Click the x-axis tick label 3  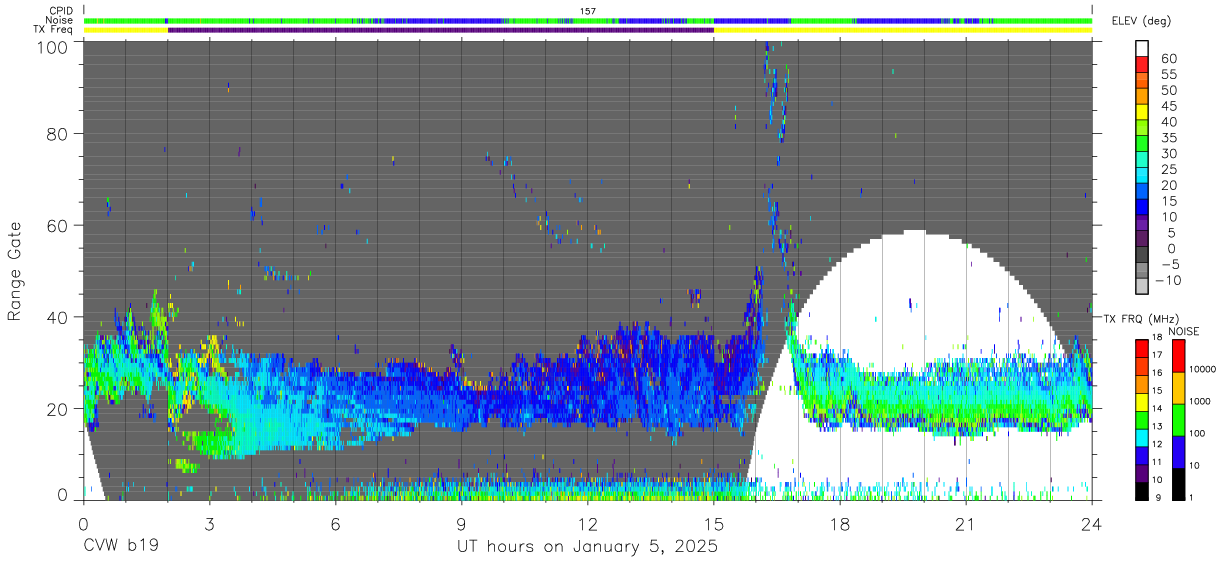tap(209, 524)
